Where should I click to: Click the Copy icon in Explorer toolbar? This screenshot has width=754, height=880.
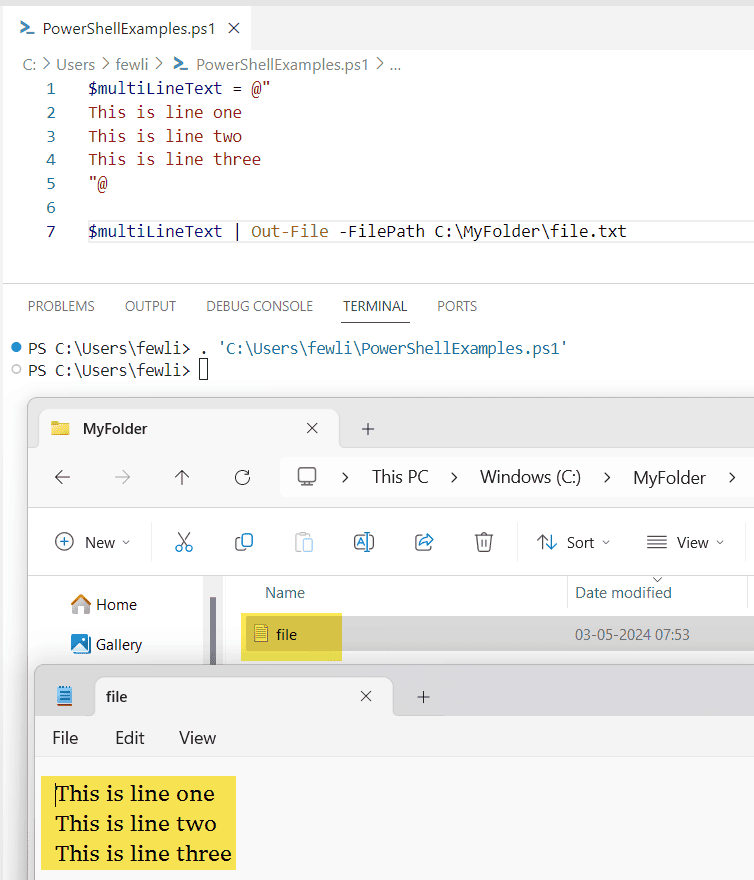(x=243, y=541)
